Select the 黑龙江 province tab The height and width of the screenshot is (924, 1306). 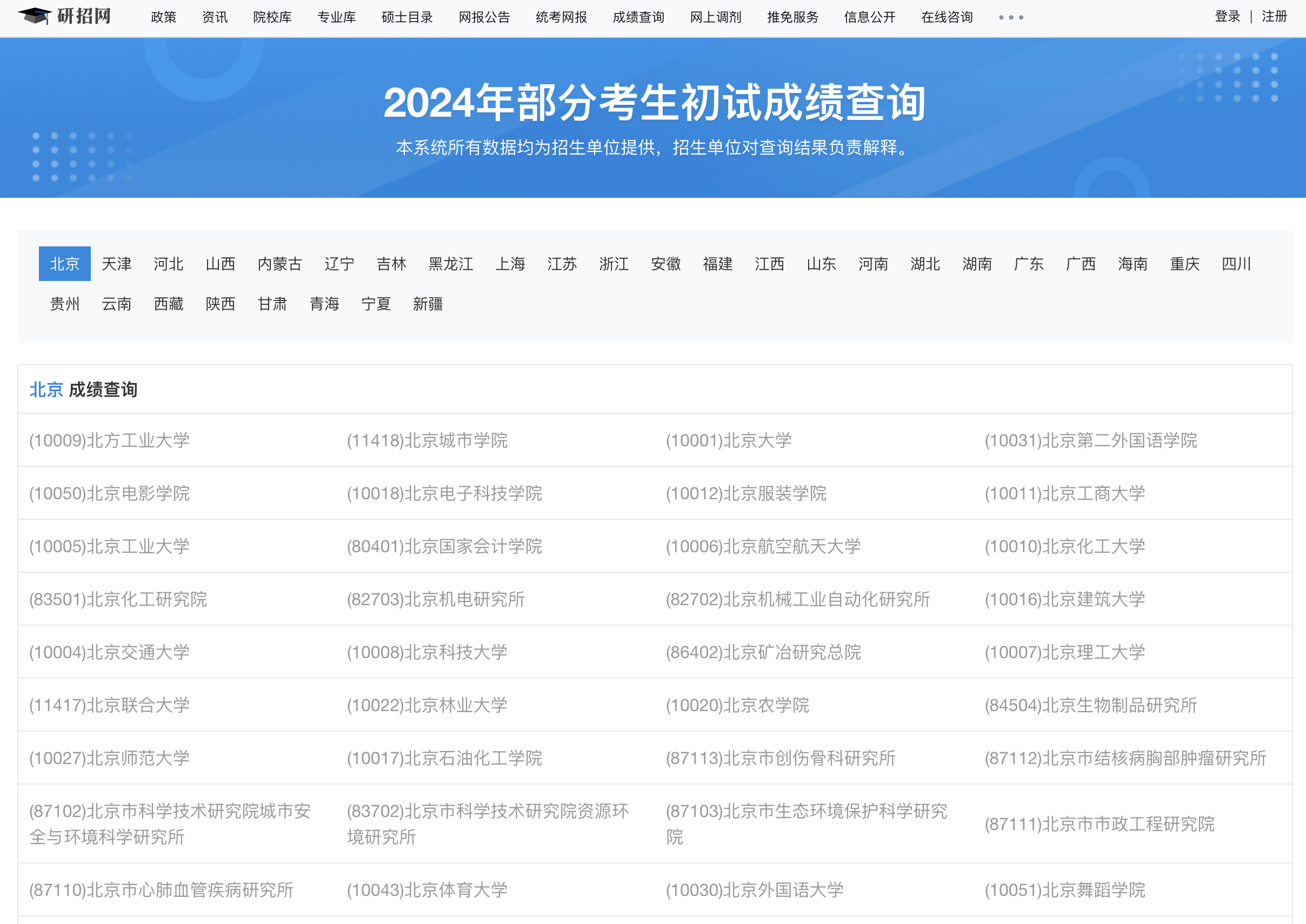tap(450, 264)
